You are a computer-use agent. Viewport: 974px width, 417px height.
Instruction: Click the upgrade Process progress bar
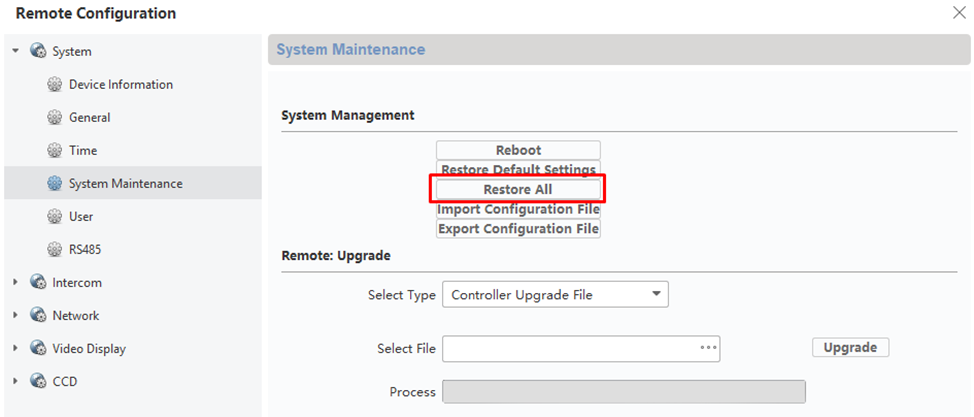pos(623,392)
